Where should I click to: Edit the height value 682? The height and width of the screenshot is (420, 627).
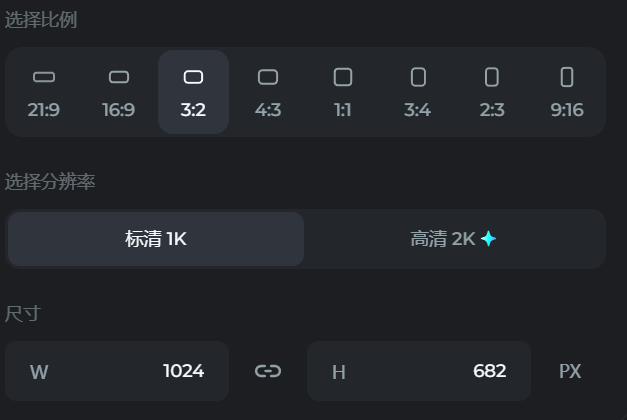coord(489,371)
